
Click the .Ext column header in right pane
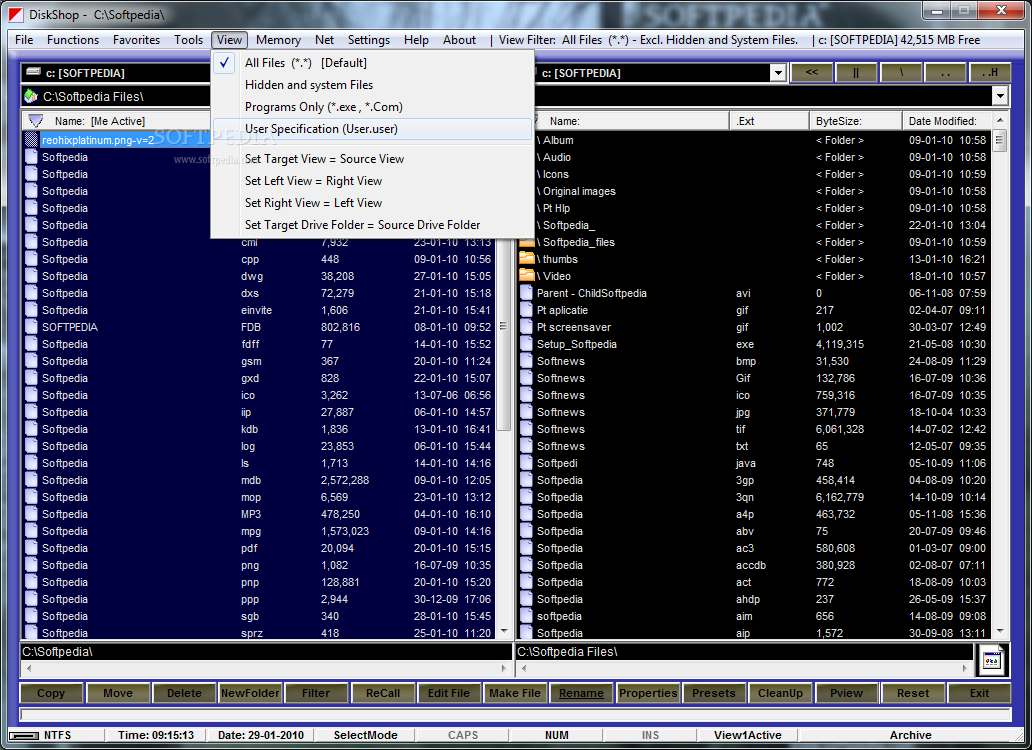[769, 121]
